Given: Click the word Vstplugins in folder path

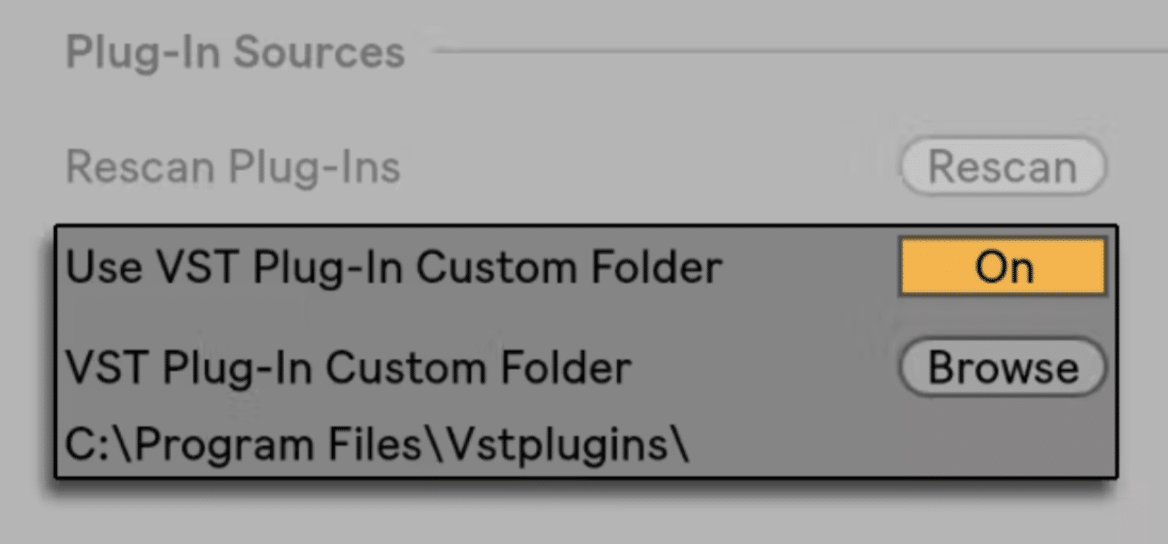Looking at the screenshot, I should coord(590,446).
